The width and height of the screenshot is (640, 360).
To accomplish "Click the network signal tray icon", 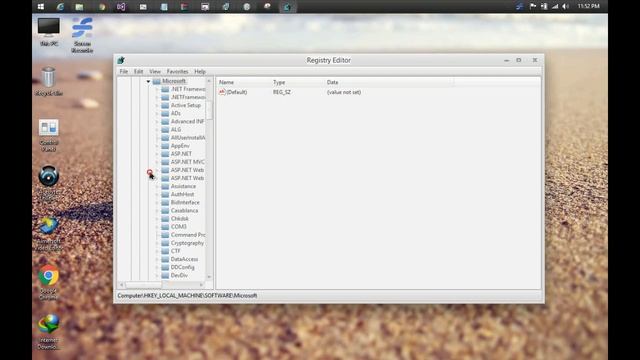I will [555, 7].
